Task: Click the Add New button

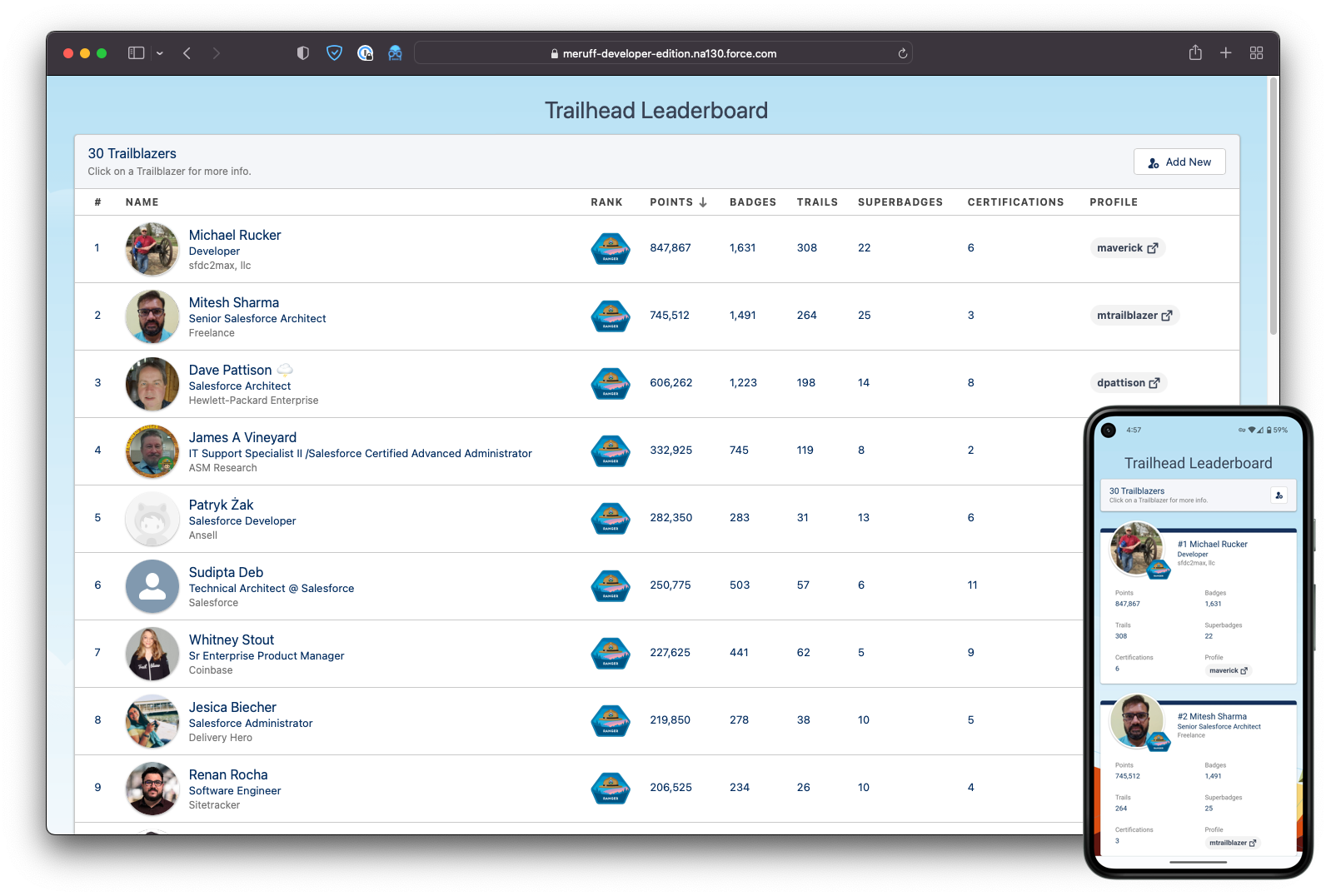Action: click(1179, 162)
